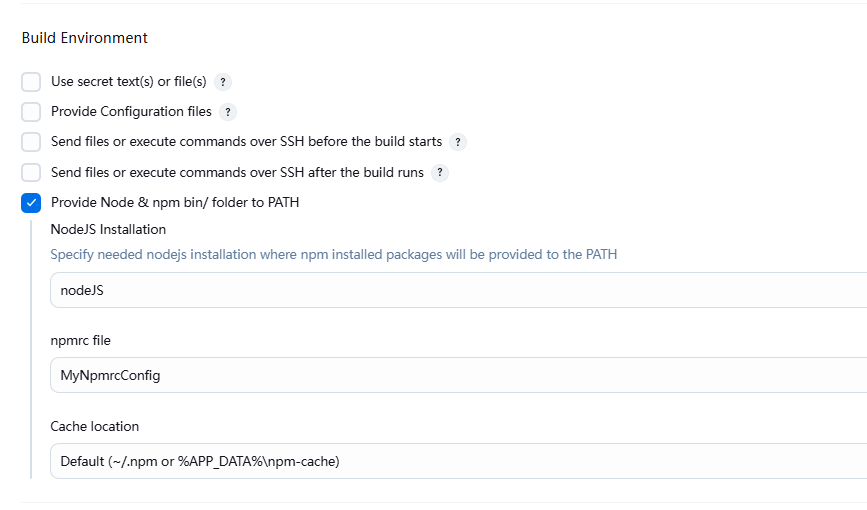Check the SSH after the build runs box
867x510 pixels.
click(x=31, y=172)
